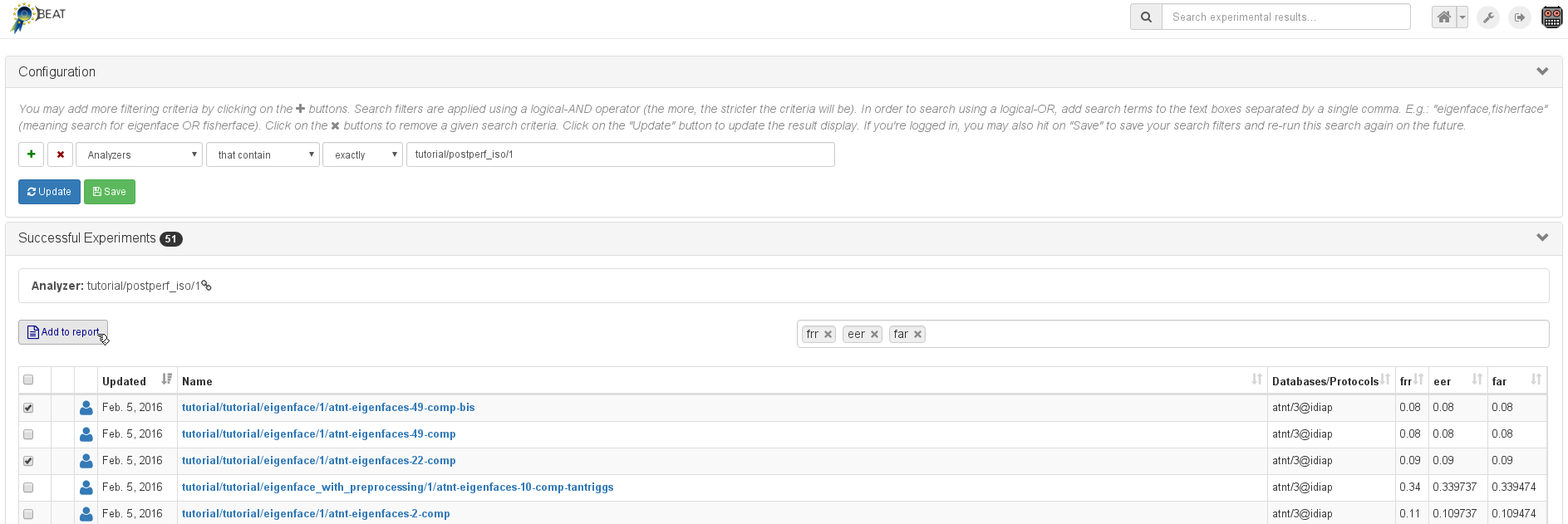Click the eer value 0.109737

(x=1455, y=514)
